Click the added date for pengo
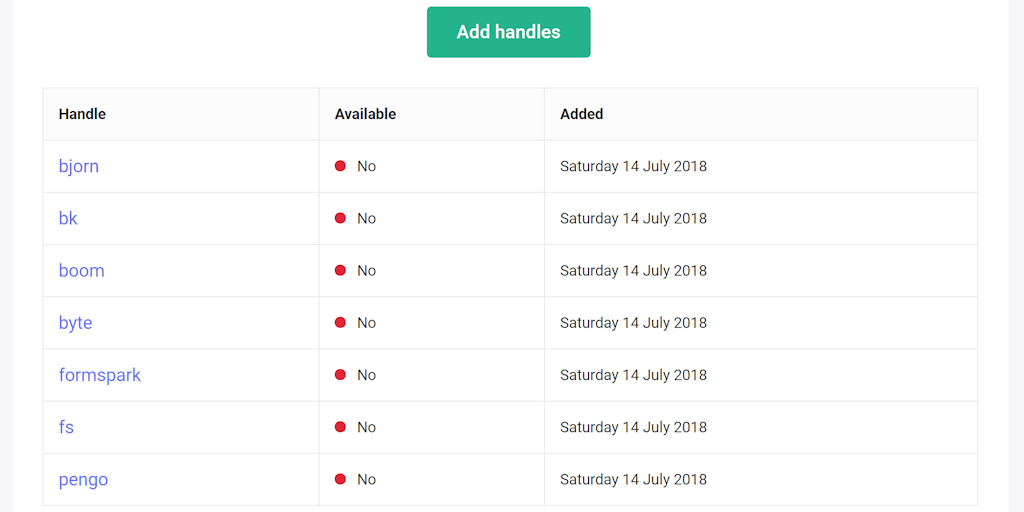This screenshot has width=1024, height=512. click(633, 479)
